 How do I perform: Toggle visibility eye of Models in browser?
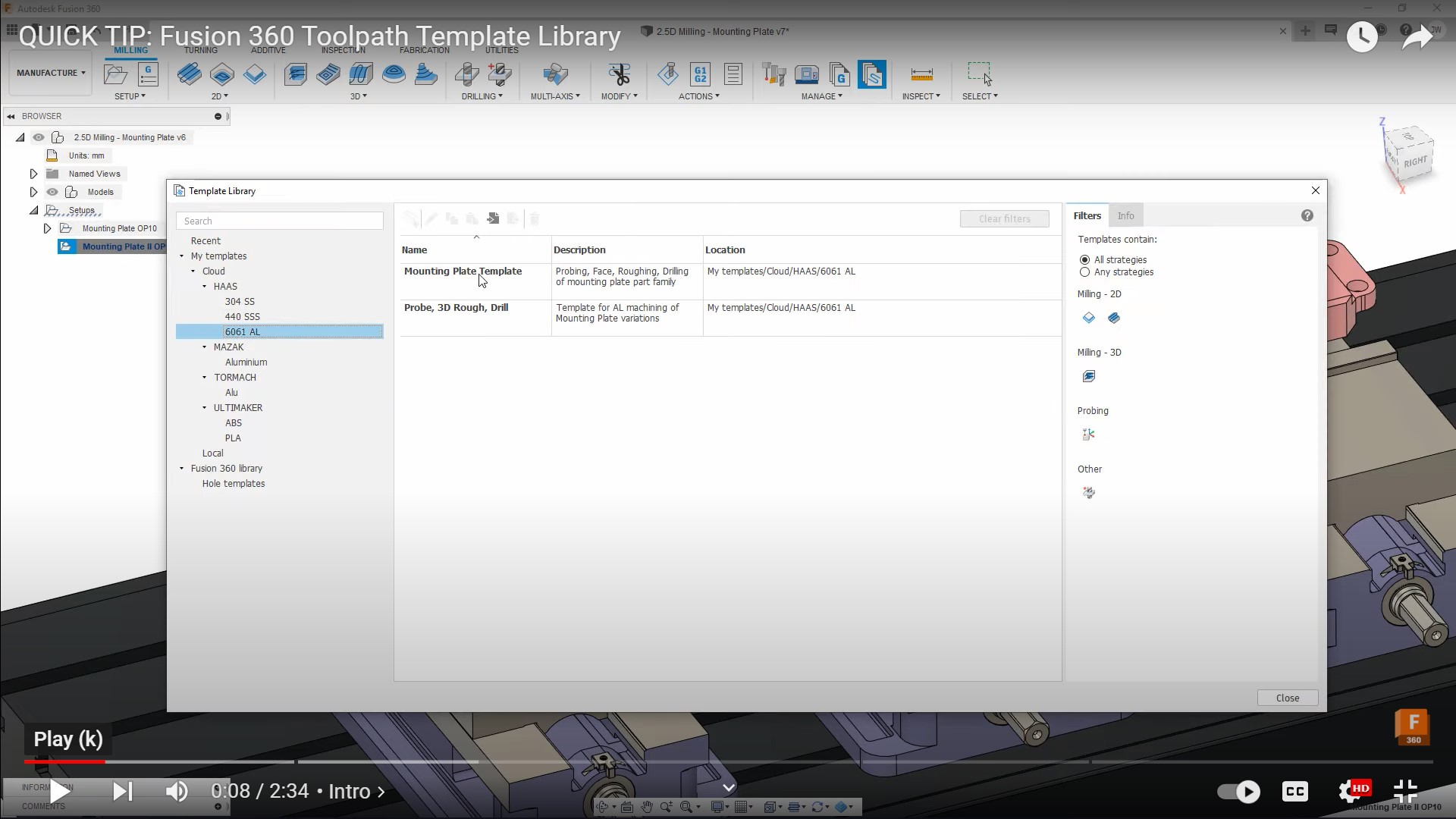point(52,192)
